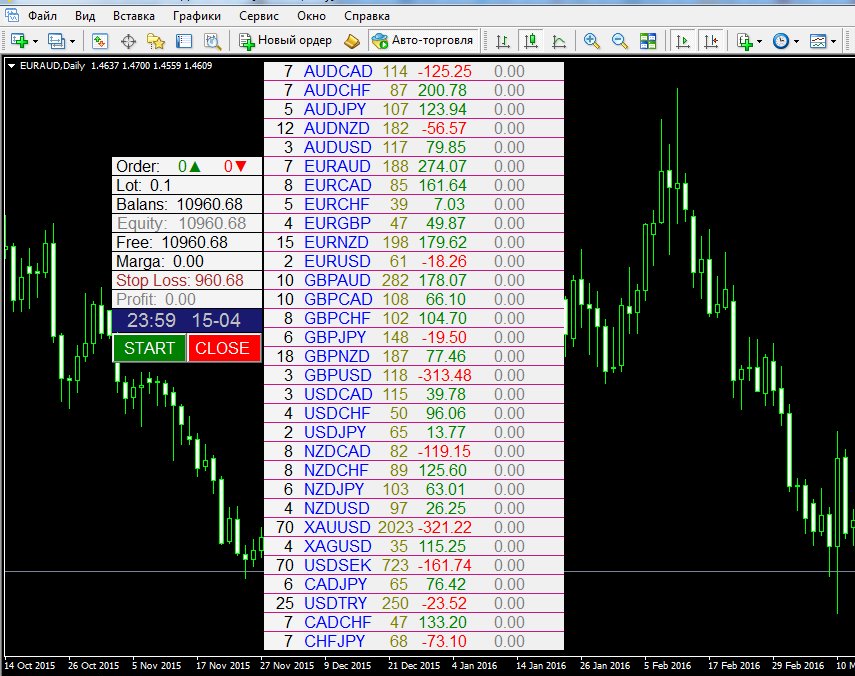
Task: Select the AUDNZD symbol
Action: click(x=336, y=128)
